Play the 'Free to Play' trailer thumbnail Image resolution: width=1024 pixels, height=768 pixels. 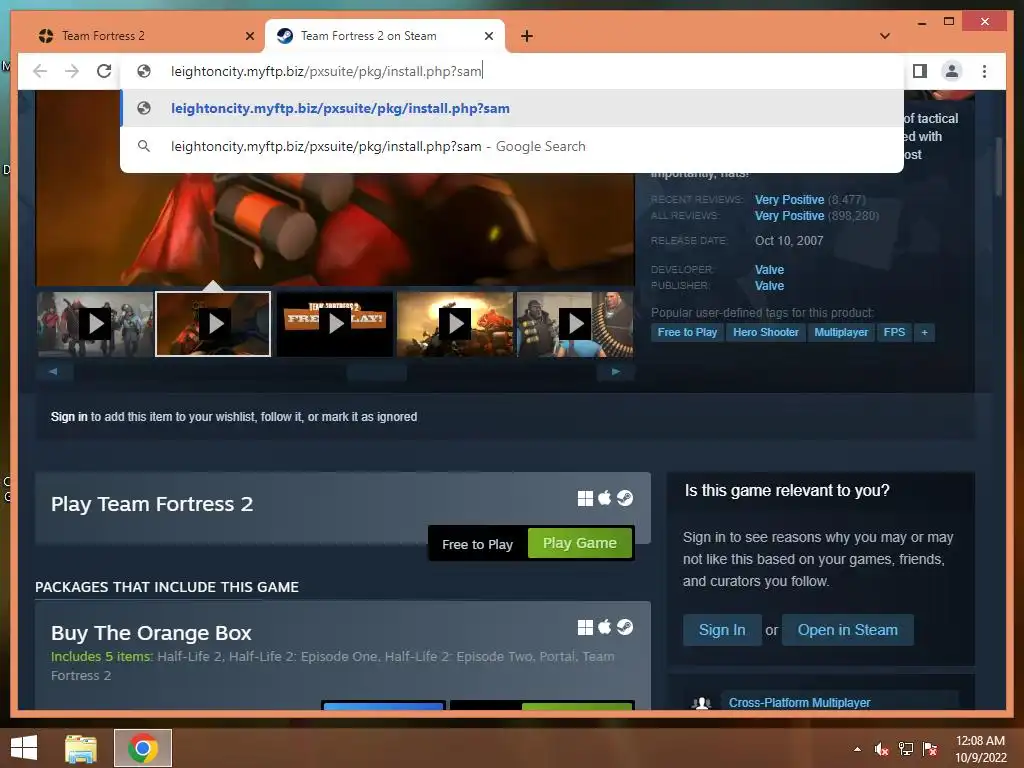(335, 324)
